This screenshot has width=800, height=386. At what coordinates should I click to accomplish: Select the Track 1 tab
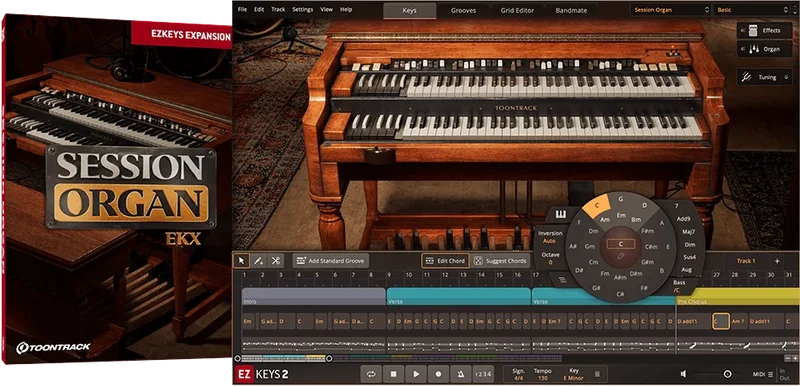point(745,261)
